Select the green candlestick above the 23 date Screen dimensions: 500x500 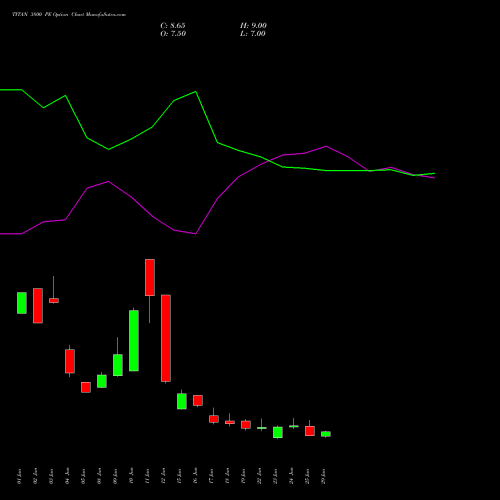point(278,432)
